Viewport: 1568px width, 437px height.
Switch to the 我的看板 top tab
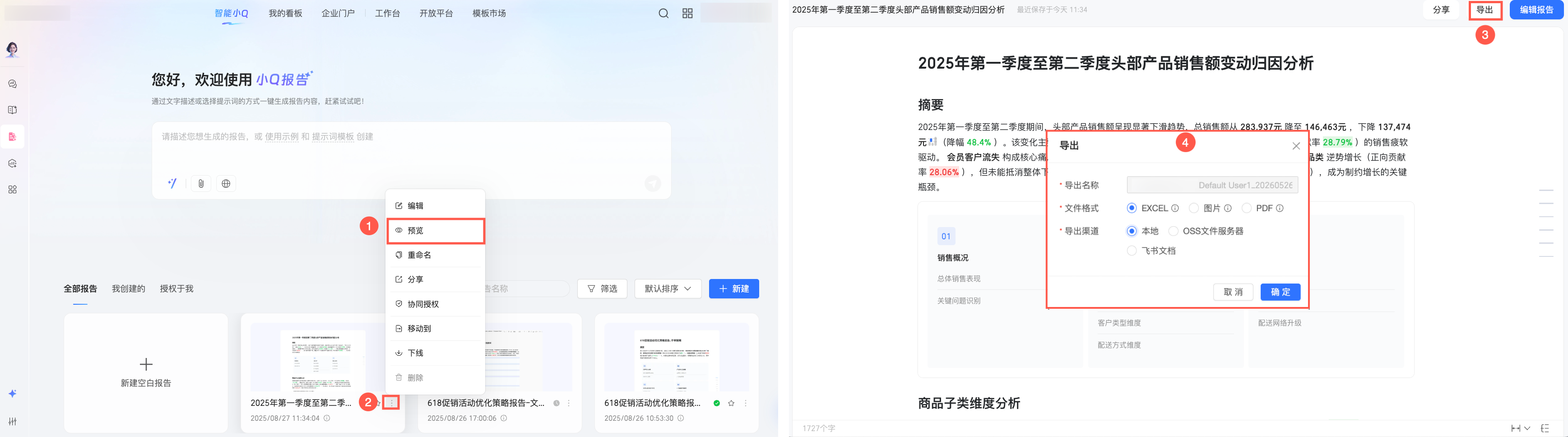[x=285, y=14]
